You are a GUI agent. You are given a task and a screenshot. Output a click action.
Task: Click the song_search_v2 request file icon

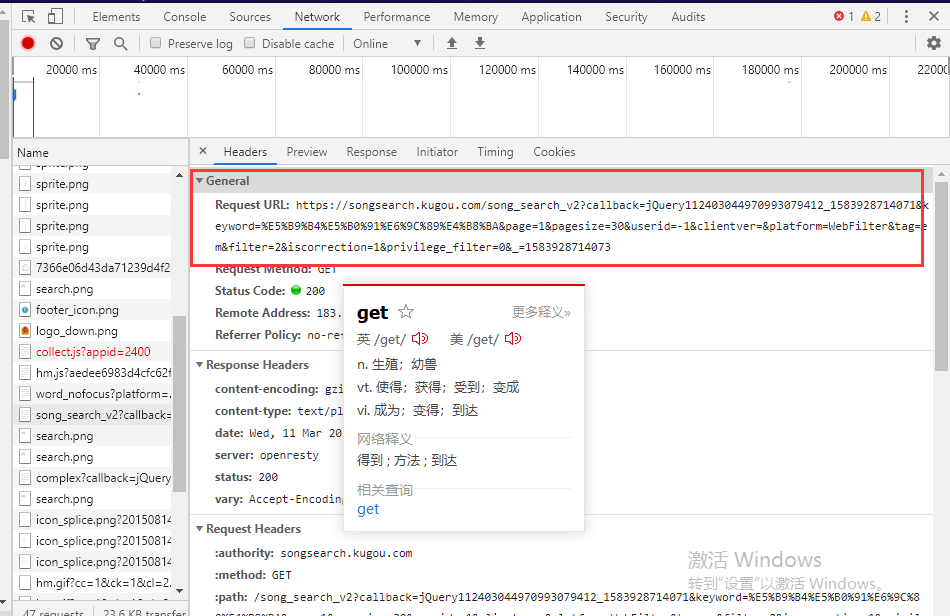tap(25, 415)
